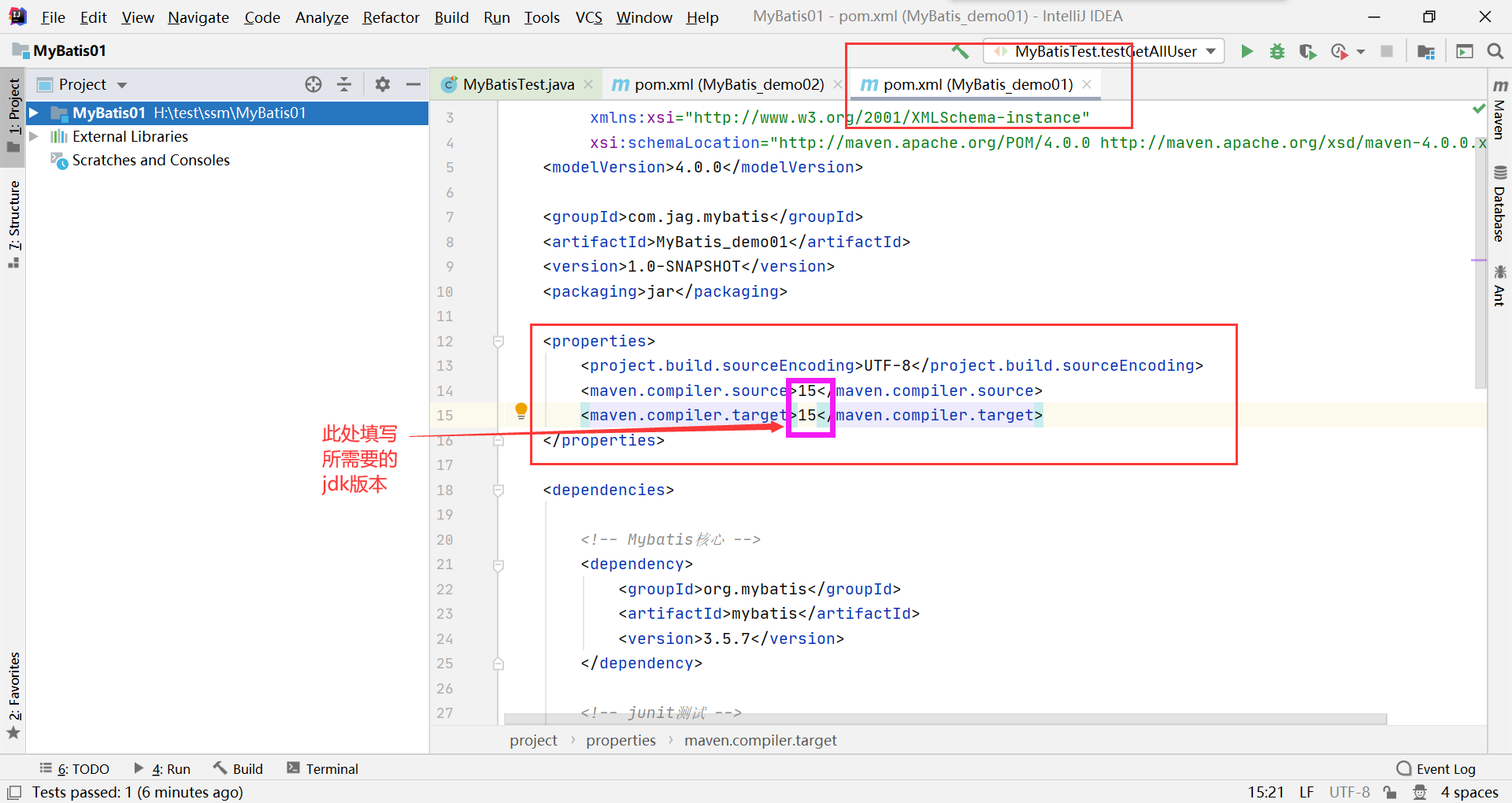Open the Ant tool window

tap(1499, 285)
